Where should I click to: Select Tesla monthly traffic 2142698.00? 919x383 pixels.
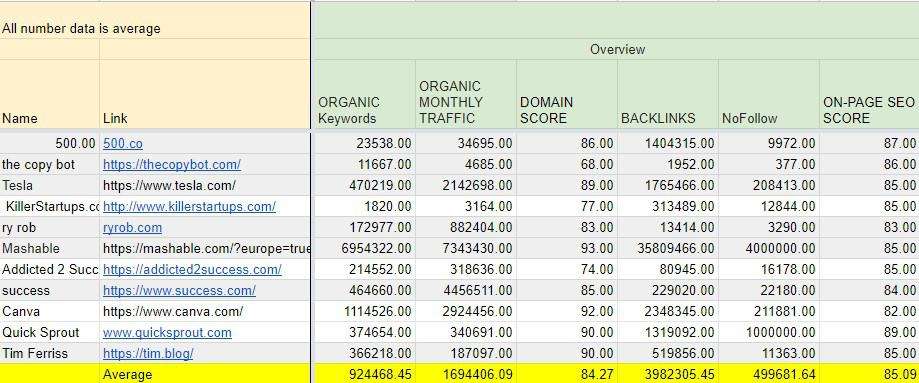click(x=466, y=185)
